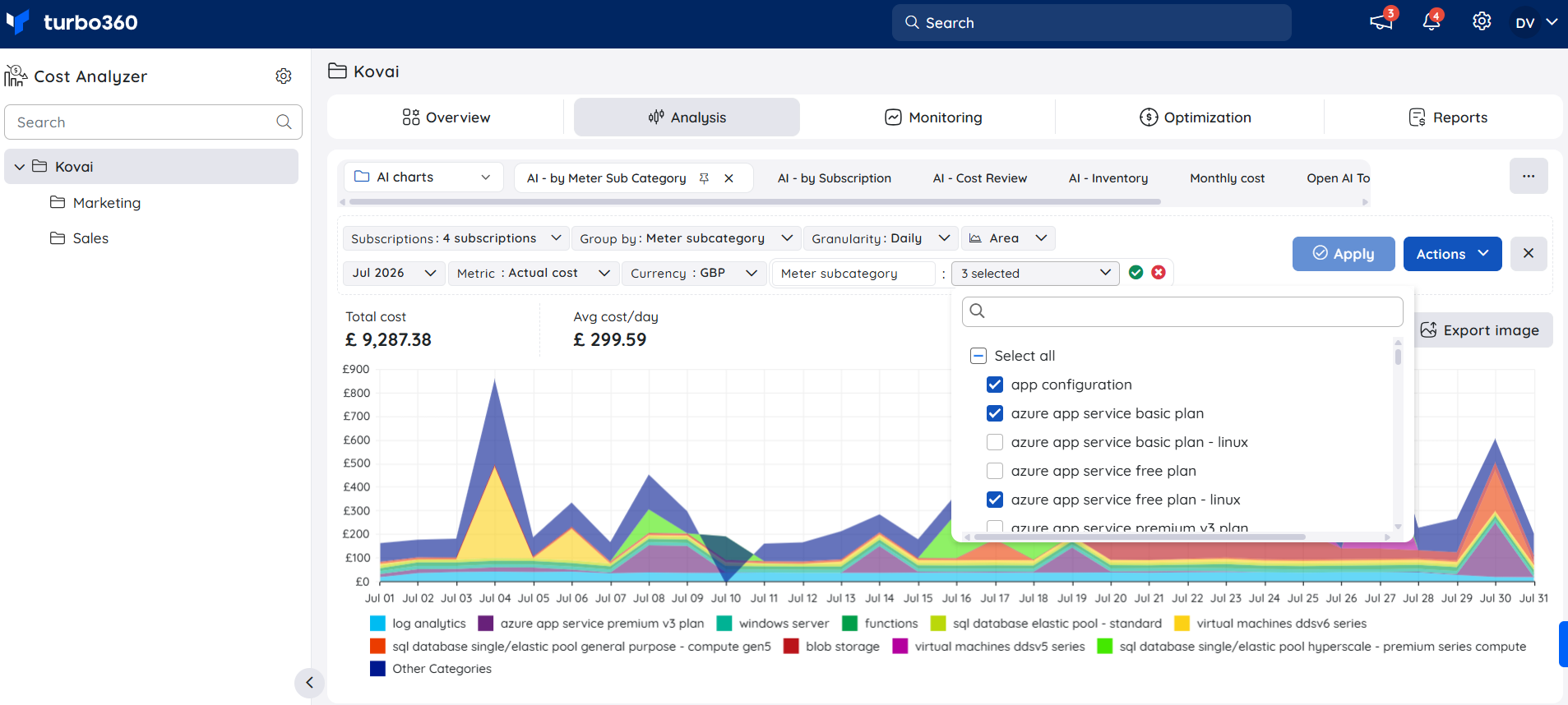Click the Sales folder icon
1568x705 pixels.
(58, 237)
